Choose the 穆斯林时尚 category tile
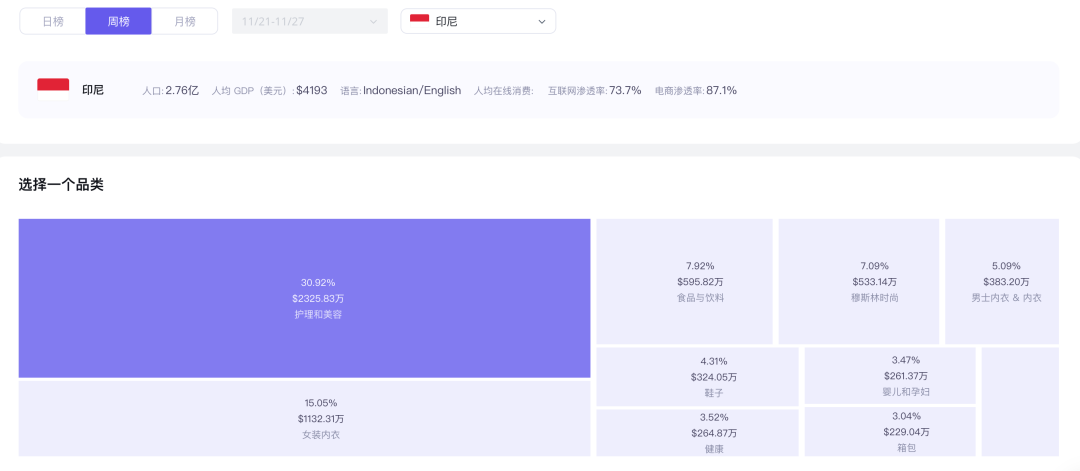 [x=859, y=282]
